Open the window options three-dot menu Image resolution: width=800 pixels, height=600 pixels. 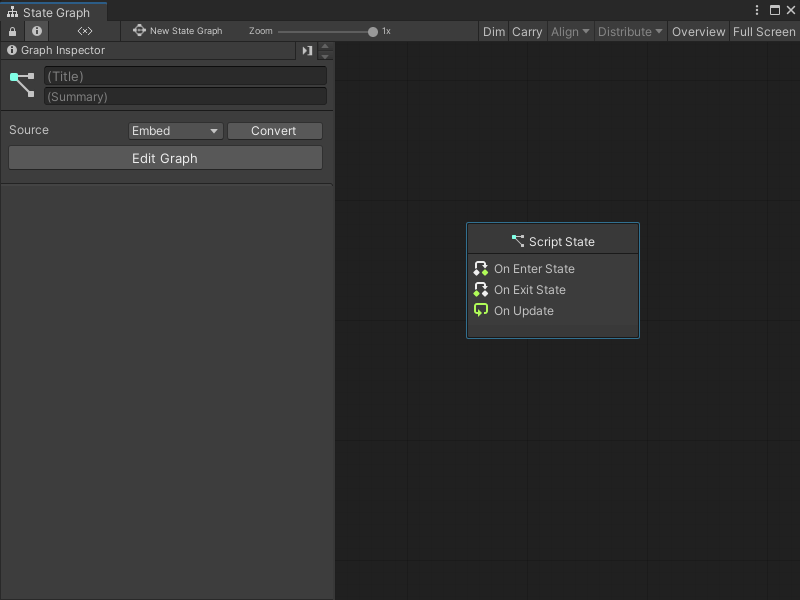tap(757, 9)
